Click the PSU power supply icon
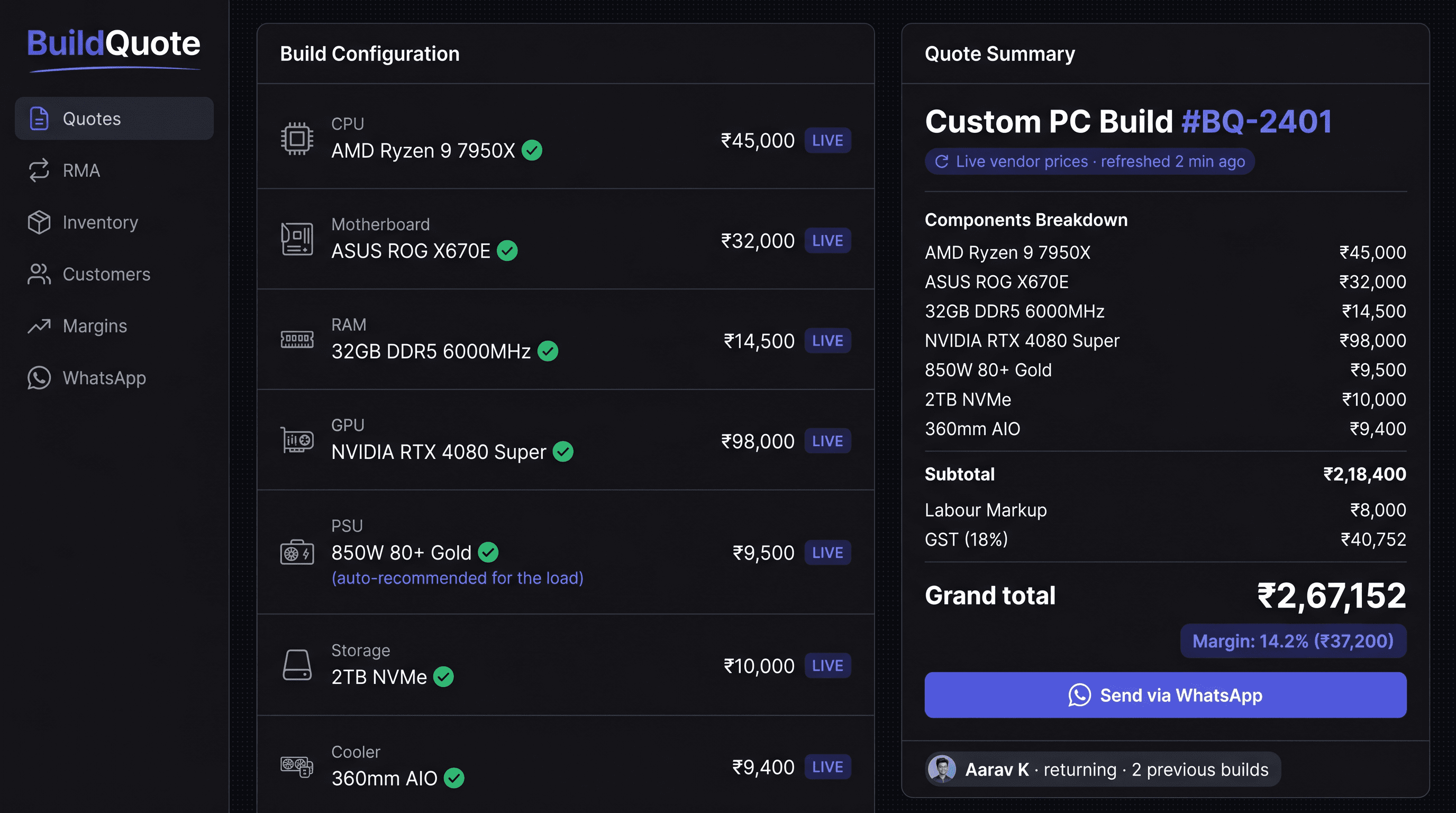 point(297,552)
